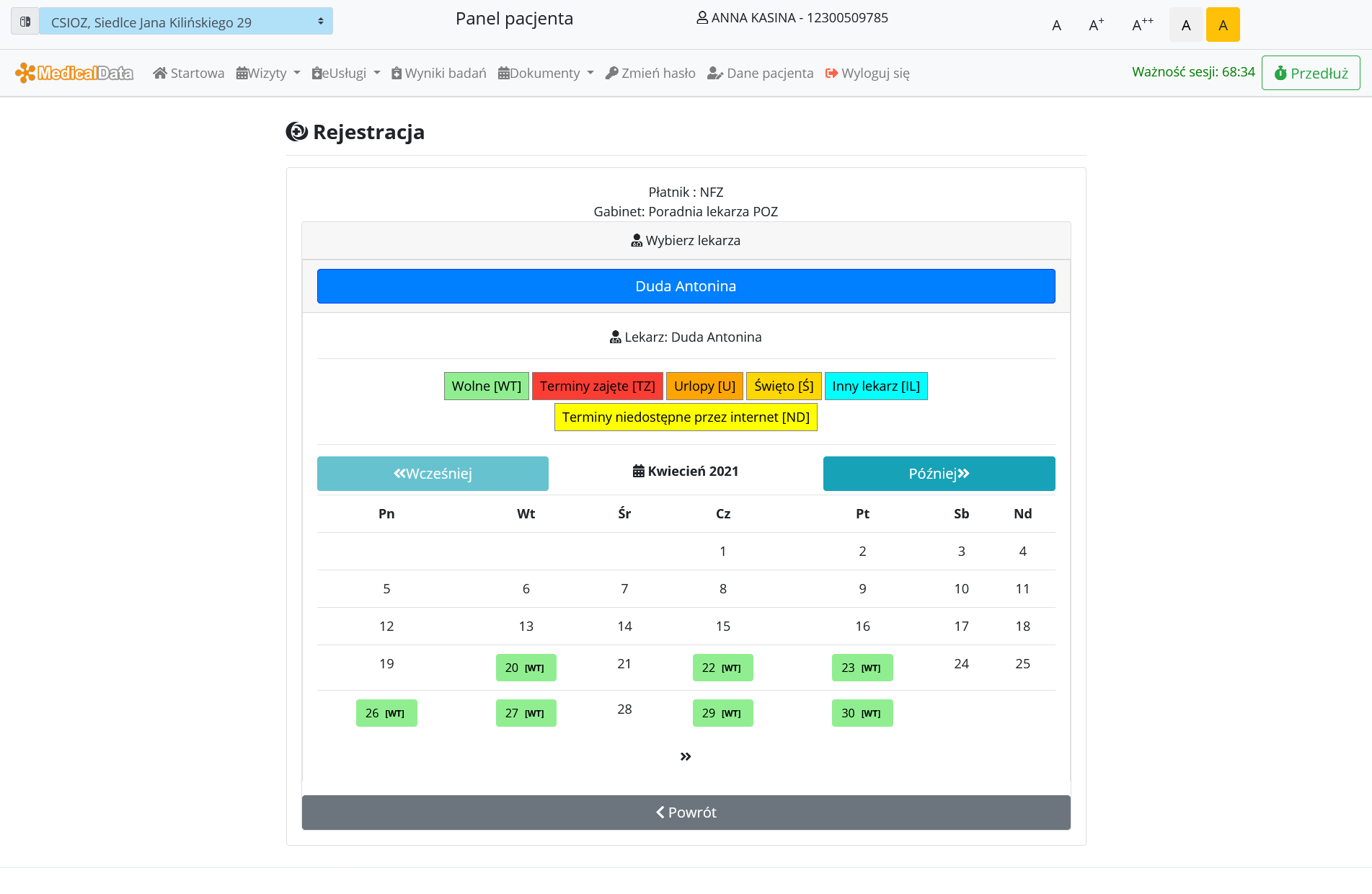
Task: Click the green Wolne [WT] legend swatch
Action: click(x=487, y=386)
